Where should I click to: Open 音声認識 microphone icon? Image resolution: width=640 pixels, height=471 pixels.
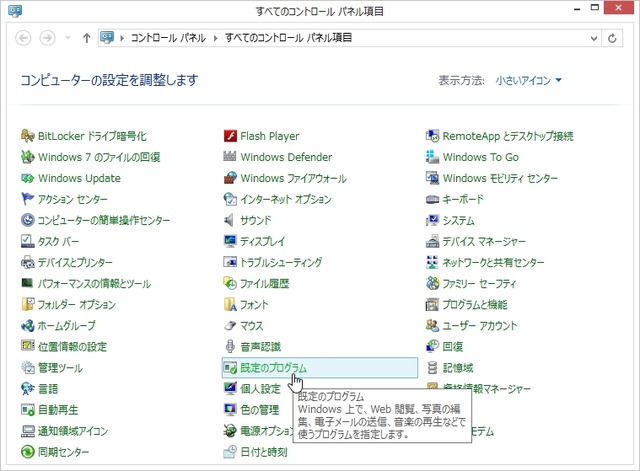pos(230,347)
